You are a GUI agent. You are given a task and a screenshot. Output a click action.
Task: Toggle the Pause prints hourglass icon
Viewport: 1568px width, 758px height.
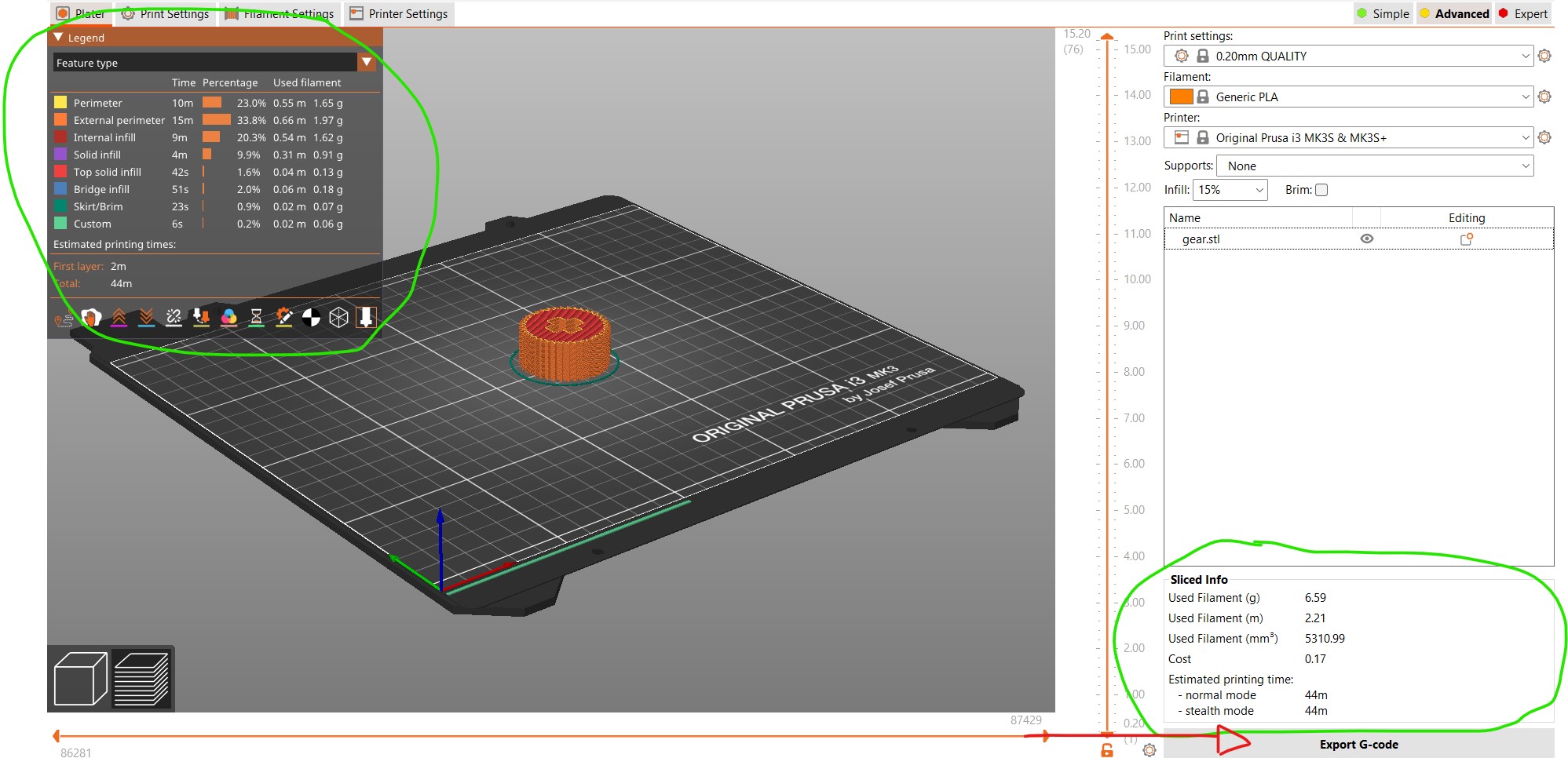click(x=256, y=317)
